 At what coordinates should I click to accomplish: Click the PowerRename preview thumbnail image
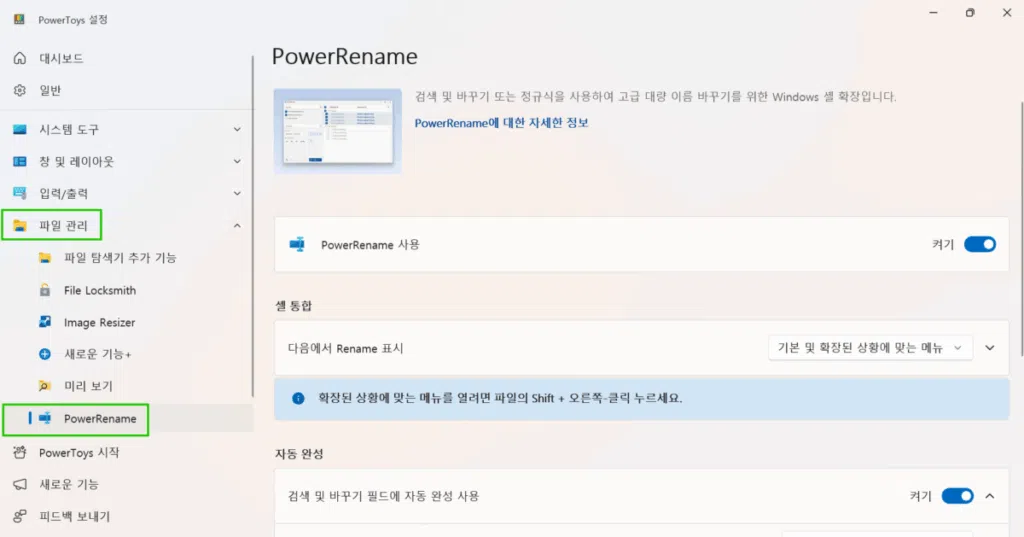coord(338,131)
